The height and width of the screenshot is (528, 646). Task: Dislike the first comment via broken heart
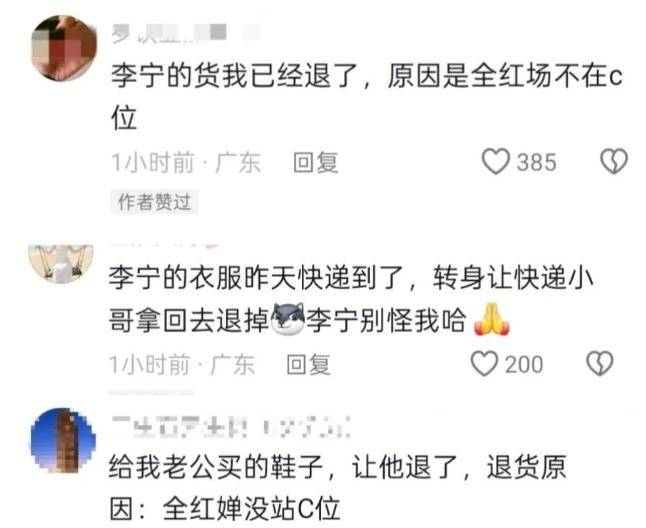(614, 161)
